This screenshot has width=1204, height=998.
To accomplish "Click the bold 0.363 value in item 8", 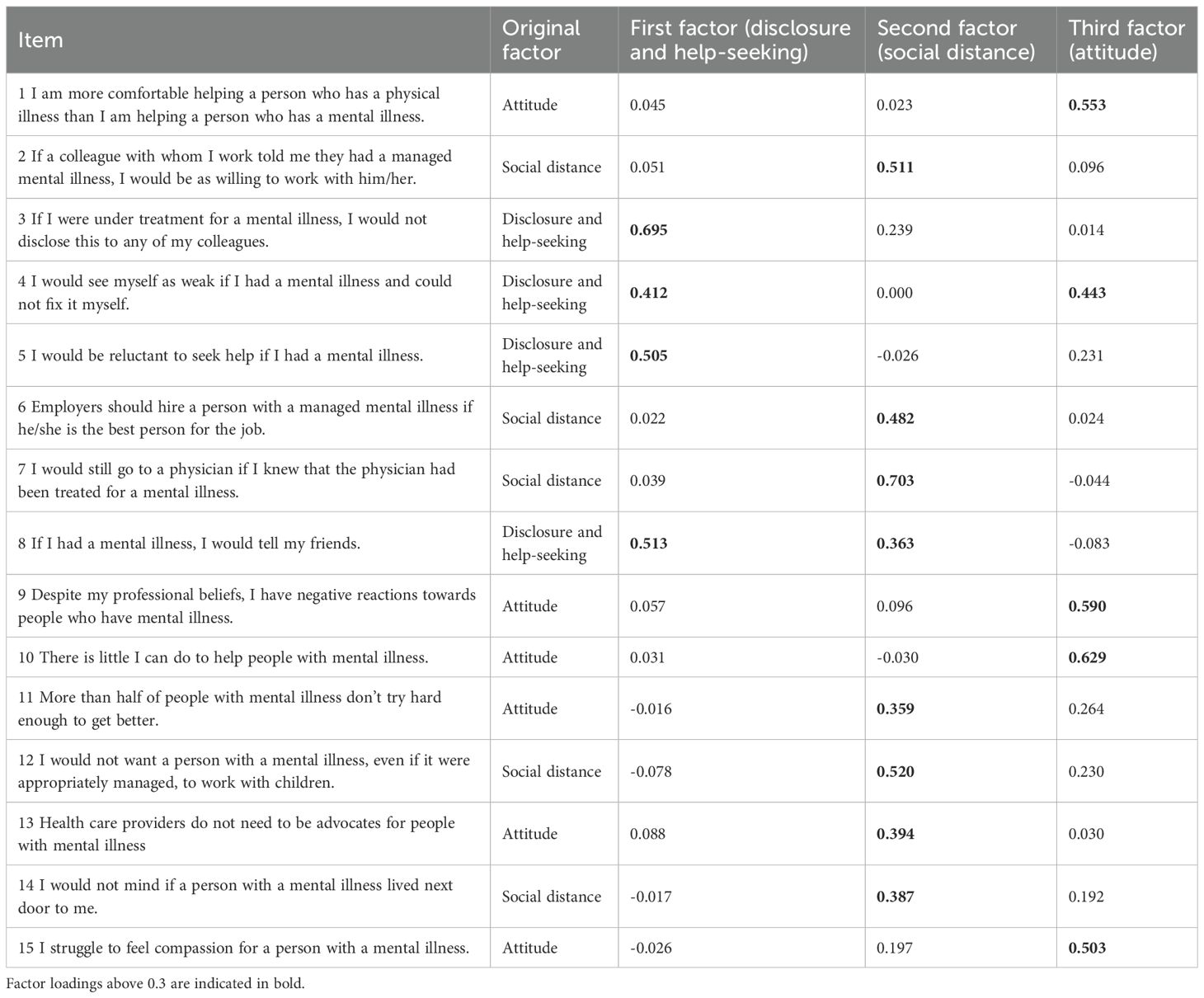I will pos(895,544).
